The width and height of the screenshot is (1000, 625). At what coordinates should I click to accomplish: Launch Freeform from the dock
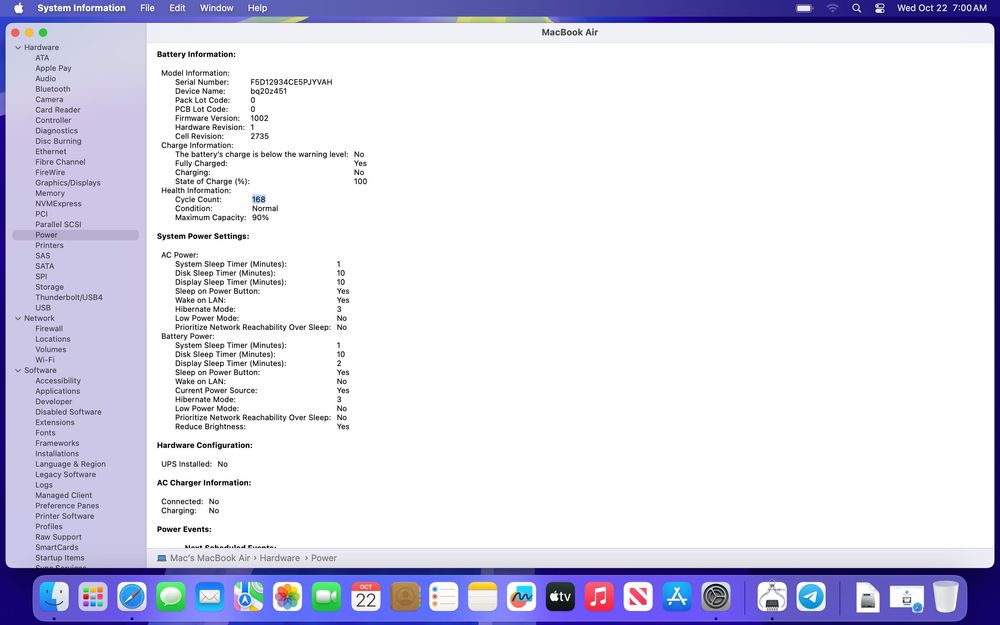[521, 598]
